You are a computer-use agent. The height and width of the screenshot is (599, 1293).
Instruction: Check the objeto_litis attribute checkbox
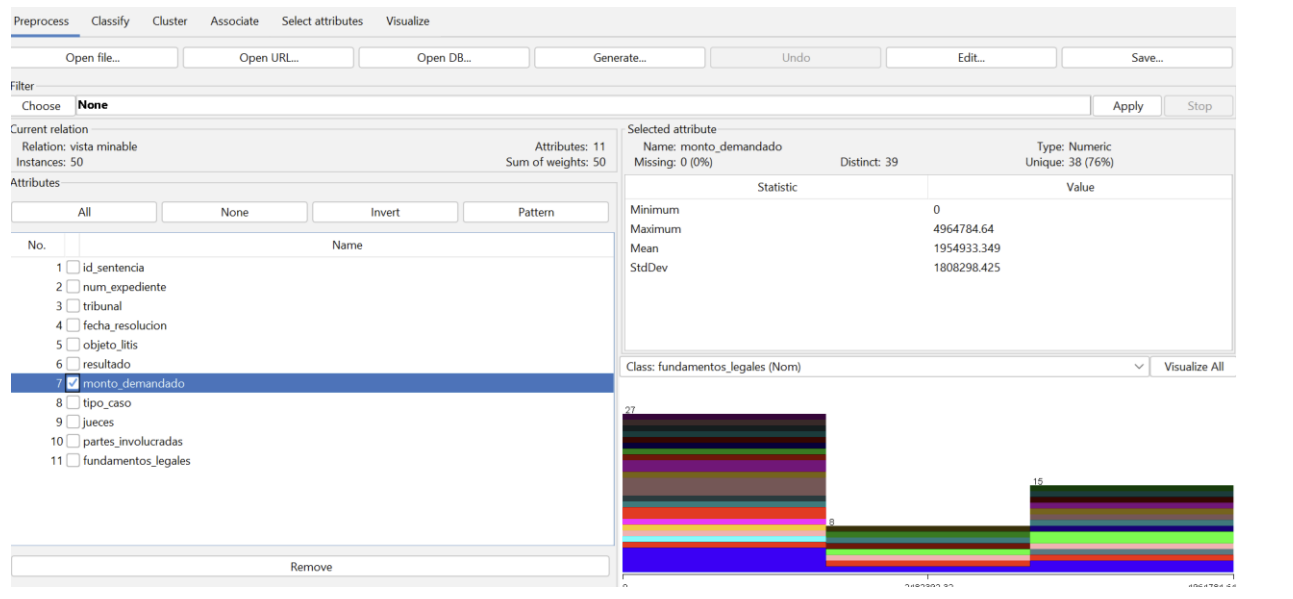point(73,345)
